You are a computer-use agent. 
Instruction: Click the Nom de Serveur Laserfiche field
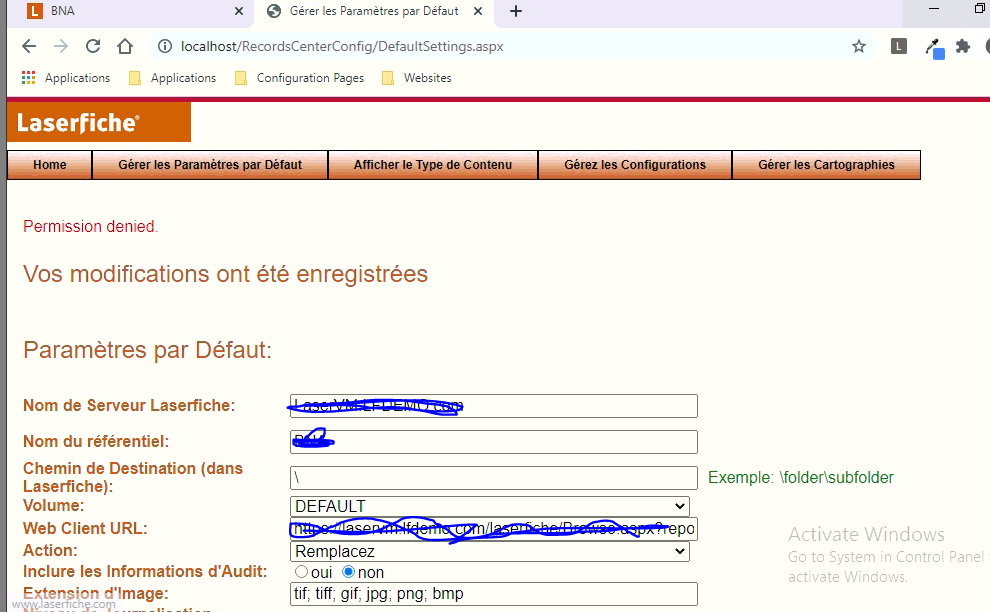pos(494,406)
